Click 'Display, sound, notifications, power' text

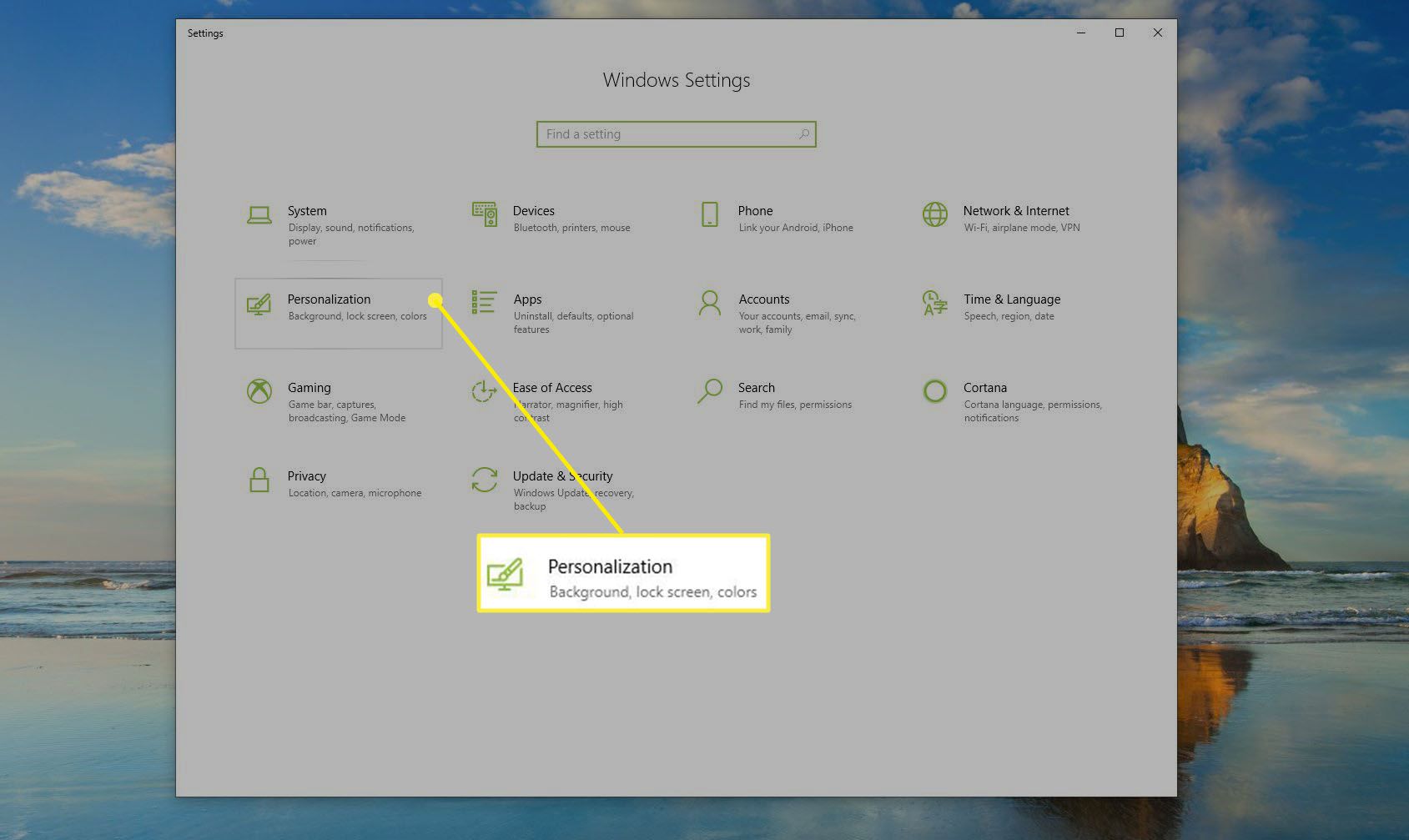(x=351, y=234)
